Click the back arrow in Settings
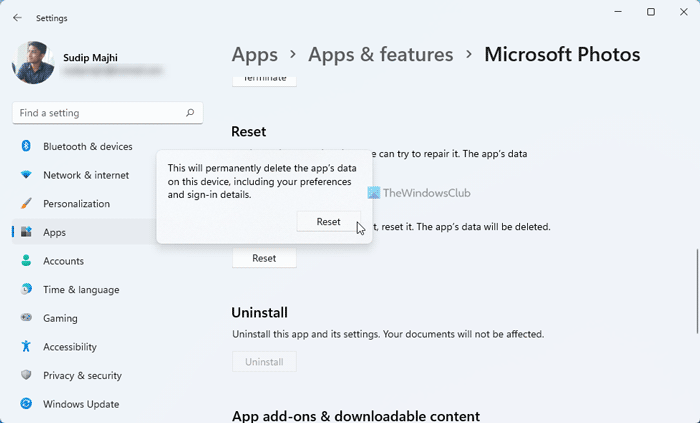Viewport: 700px width, 423px height. (x=17, y=18)
